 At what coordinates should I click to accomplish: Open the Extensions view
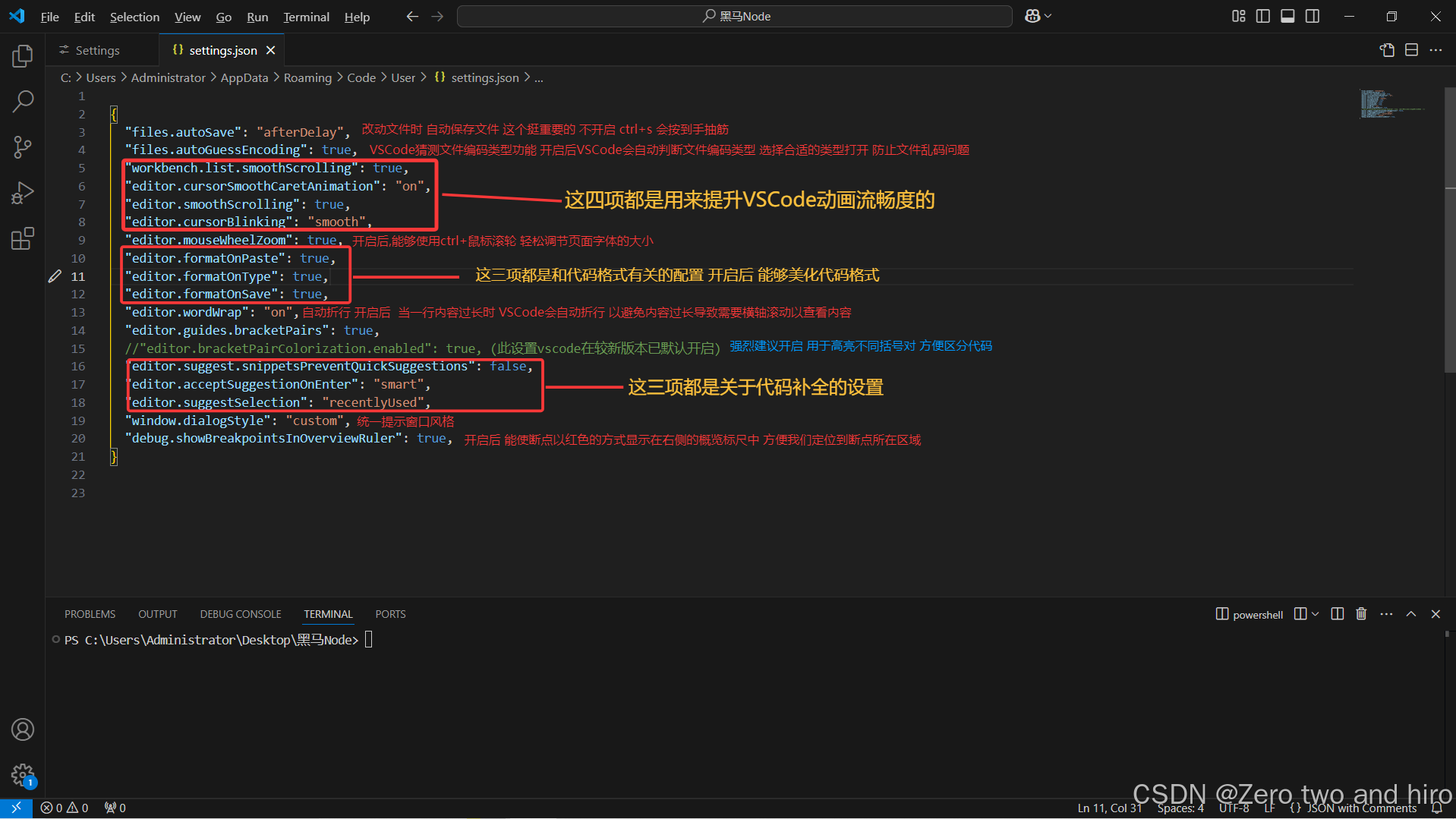pyautogui.click(x=23, y=238)
